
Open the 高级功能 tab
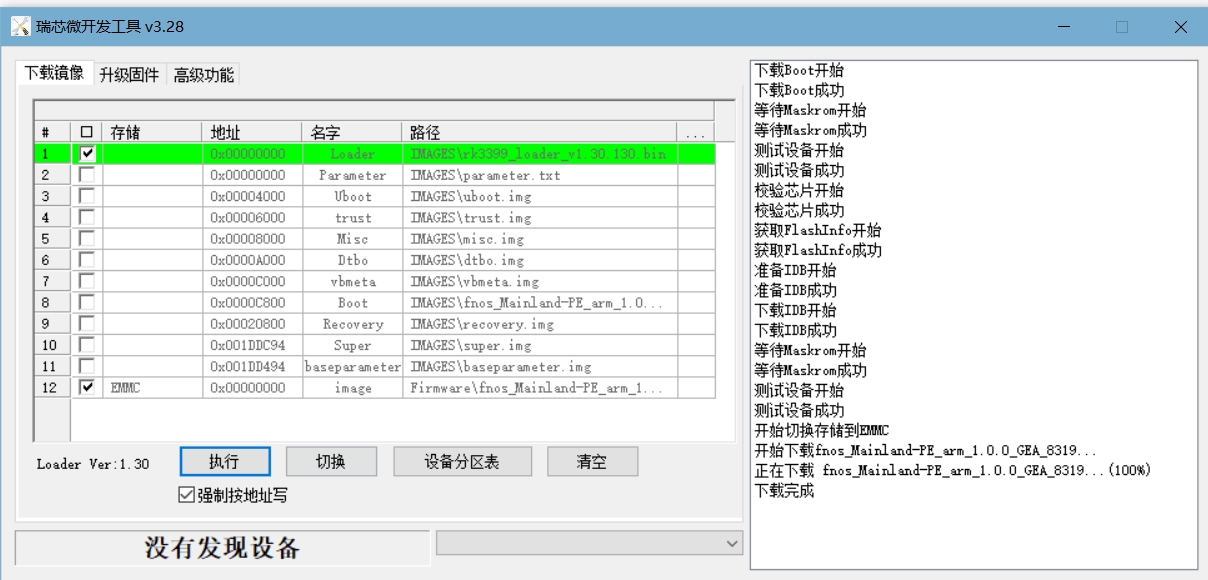coord(203,75)
